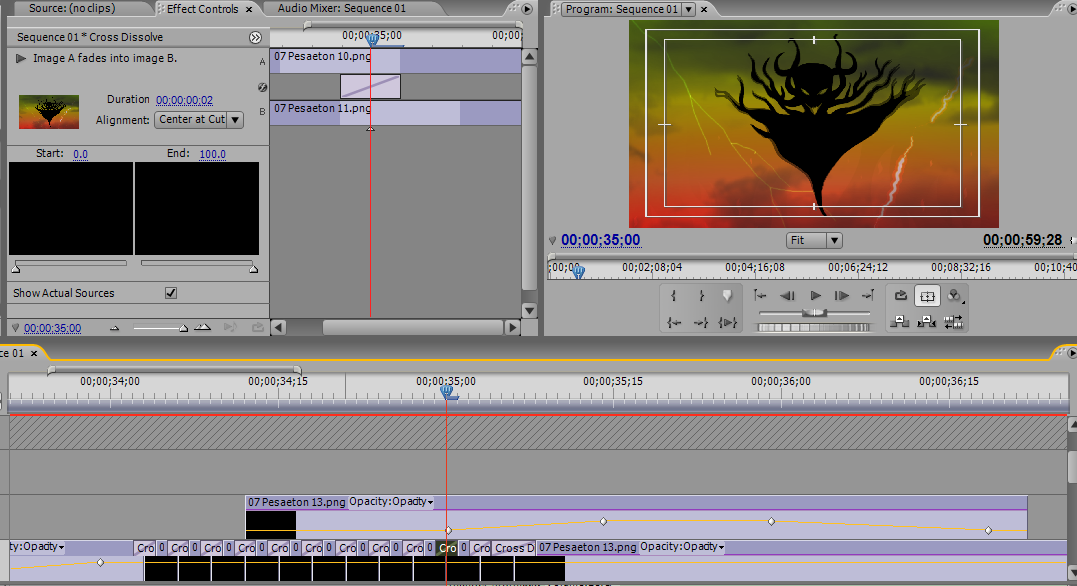
Task: Toggle the Safe Margins button
Action: (927, 296)
